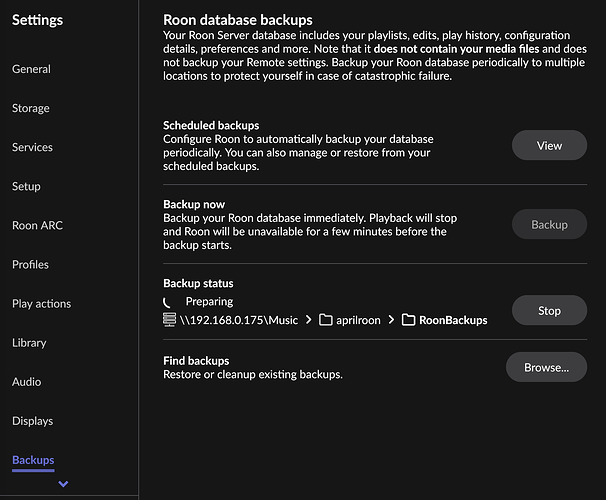Click the Roon database backups title

pyautogui.click(x=238, y=20)
